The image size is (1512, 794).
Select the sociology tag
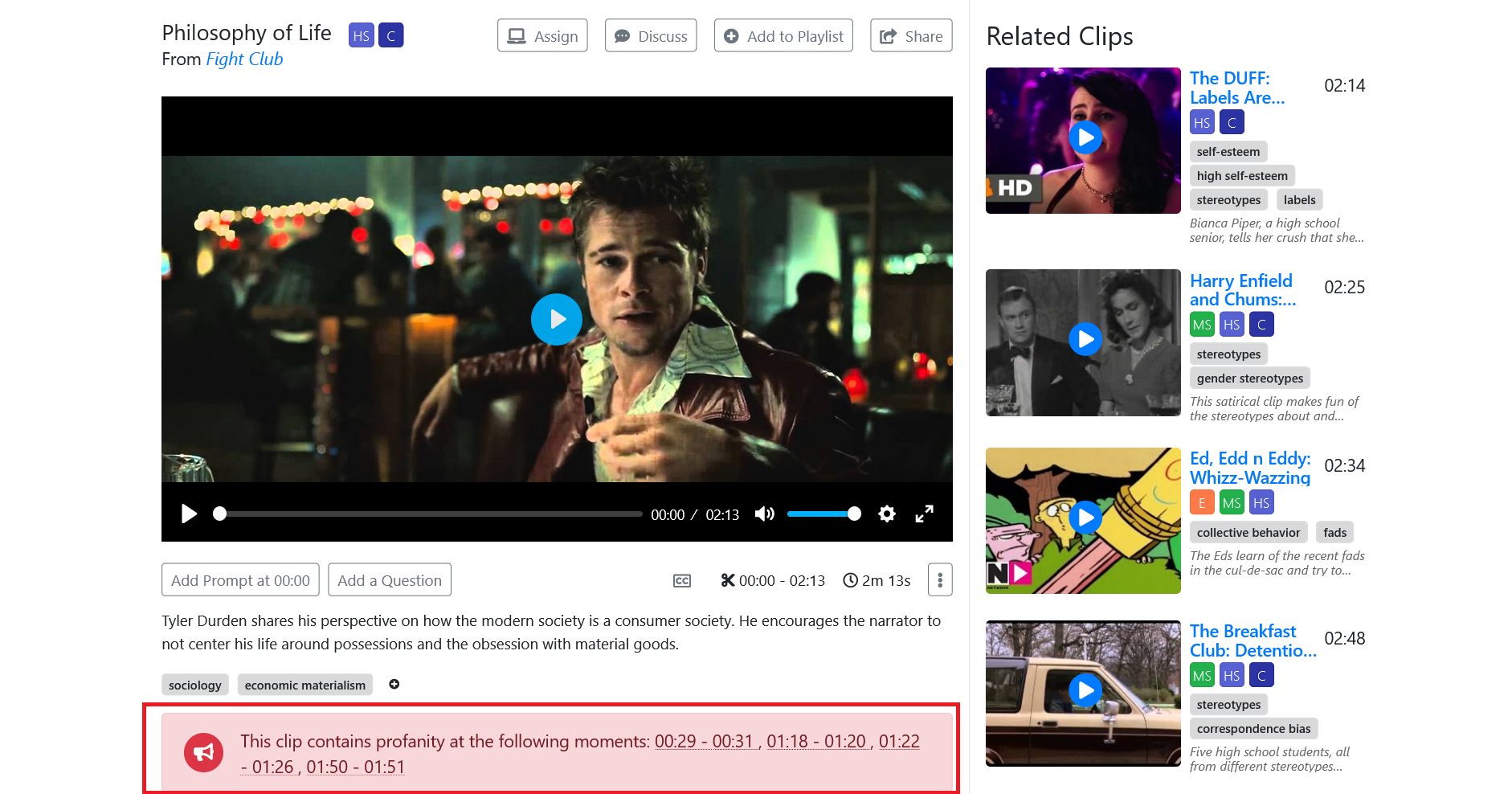click(x=195, y=685)
